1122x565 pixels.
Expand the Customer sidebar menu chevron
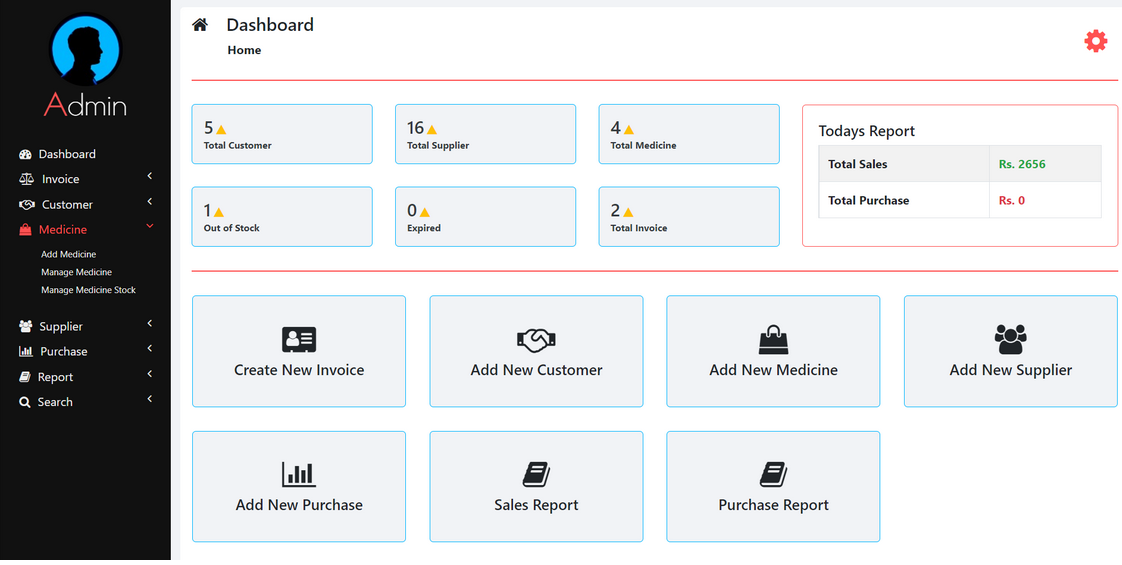click(150, 202)
